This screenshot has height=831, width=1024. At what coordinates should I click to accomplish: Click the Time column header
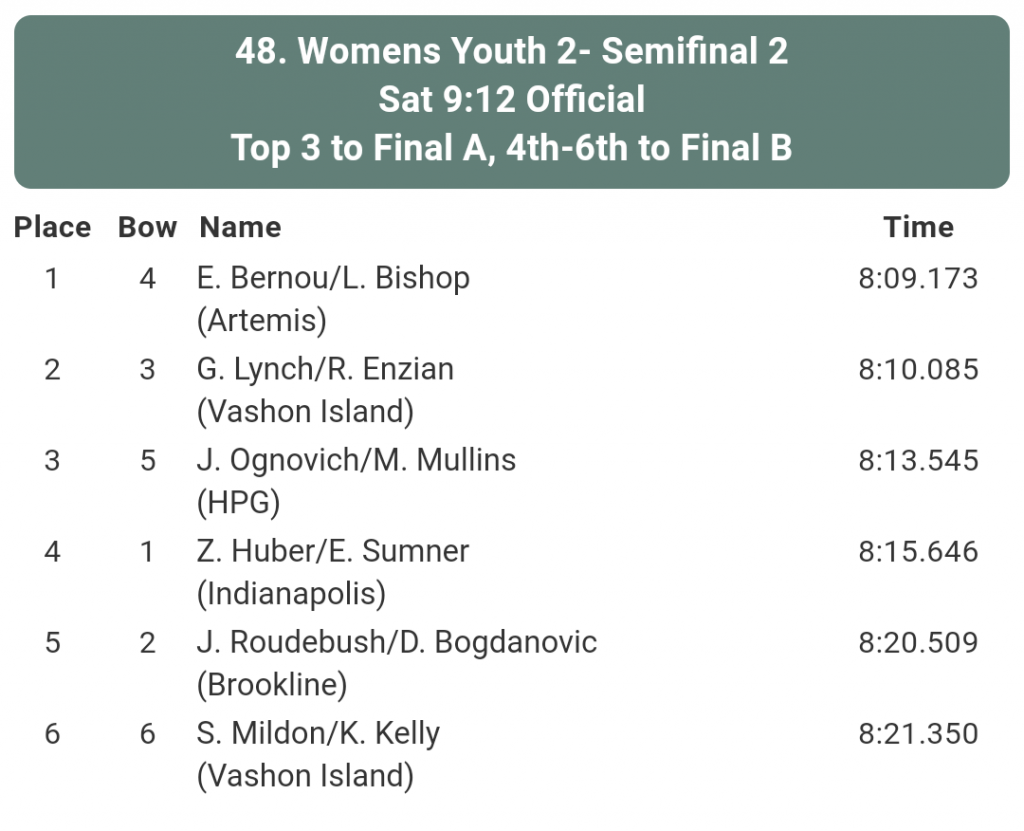[918, 227]
